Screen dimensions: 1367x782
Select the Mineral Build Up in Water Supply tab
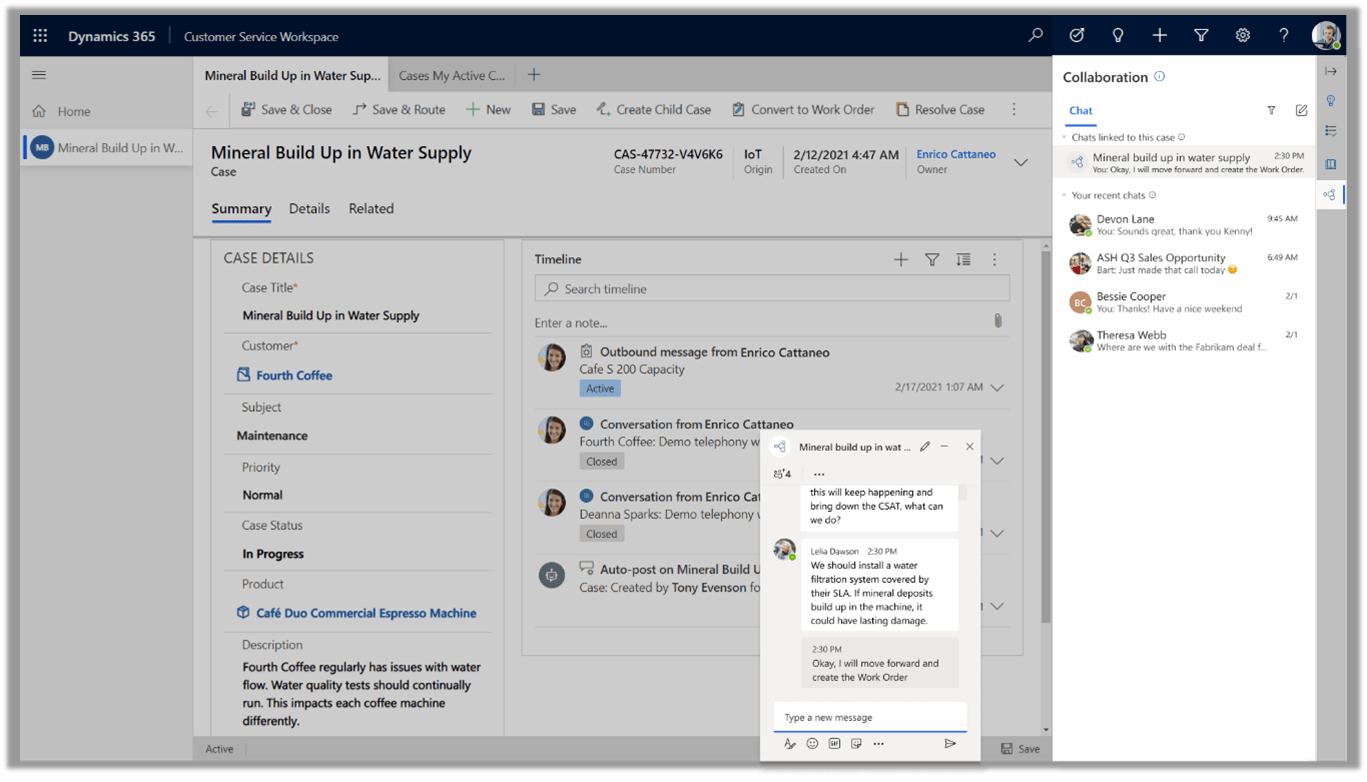[x=292, y=75]
